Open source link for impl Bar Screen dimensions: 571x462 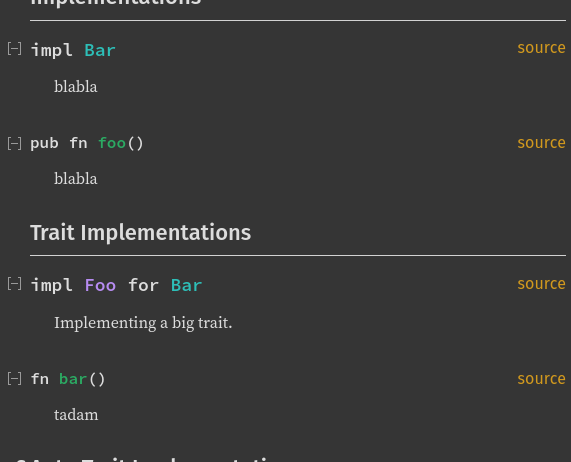[x=541, y=48]
